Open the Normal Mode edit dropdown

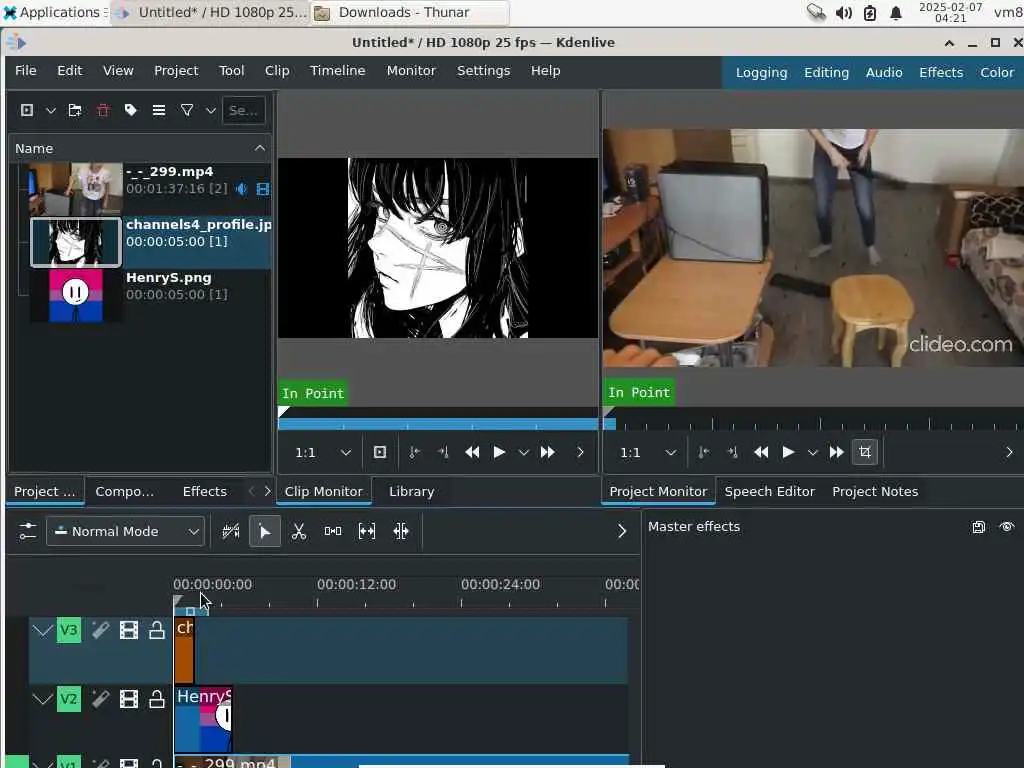125,532
